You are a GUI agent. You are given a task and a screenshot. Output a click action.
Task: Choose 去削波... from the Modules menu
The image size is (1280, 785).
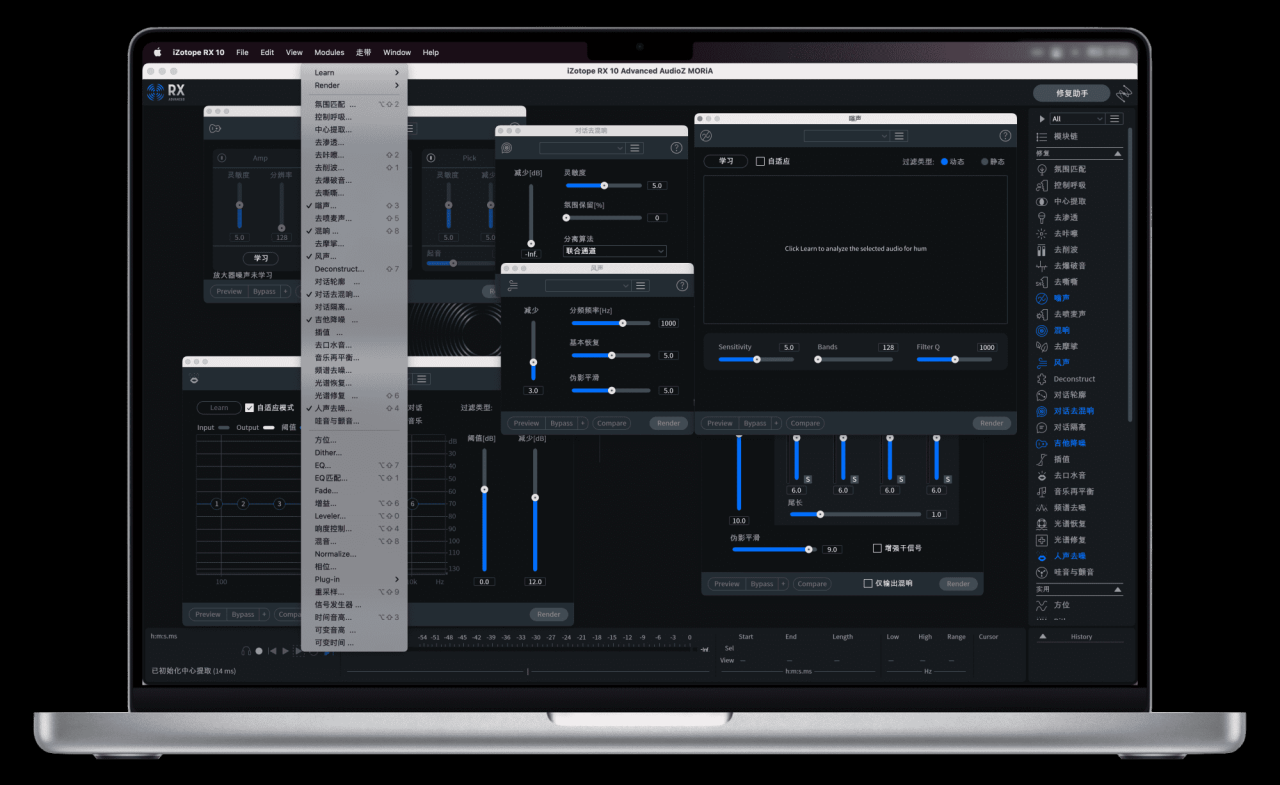[x=354, y=167]
